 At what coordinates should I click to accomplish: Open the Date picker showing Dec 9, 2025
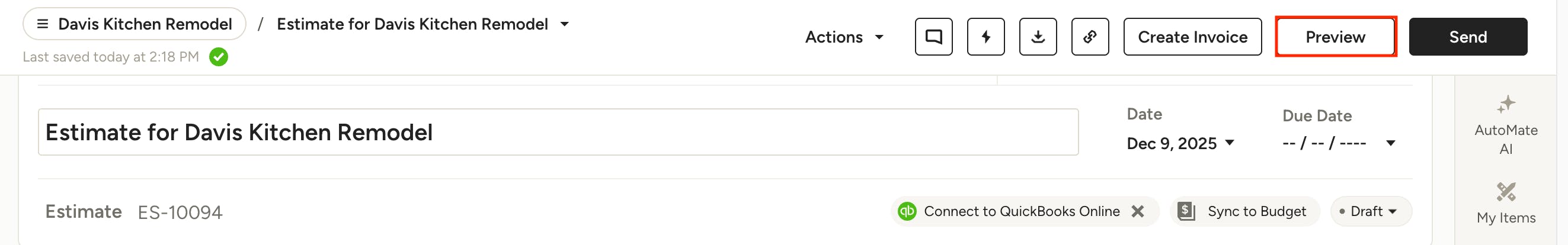(1180, 143)
